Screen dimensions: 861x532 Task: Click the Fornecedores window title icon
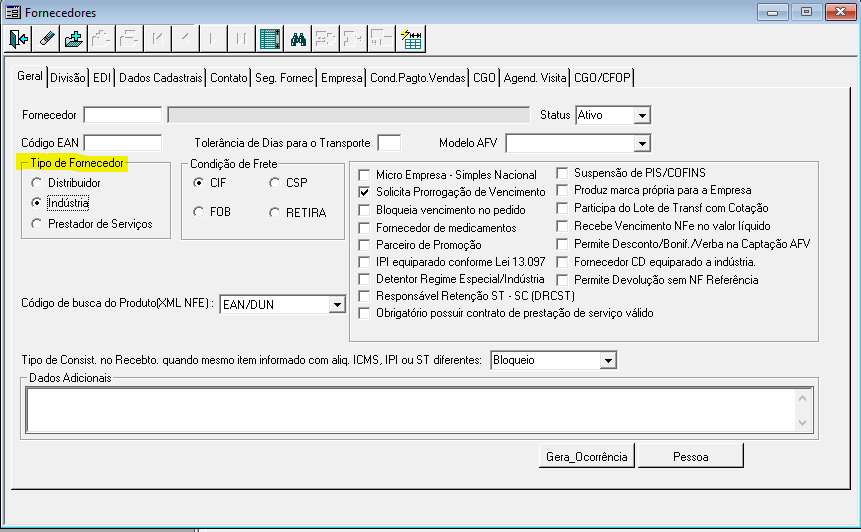point(13,12)
